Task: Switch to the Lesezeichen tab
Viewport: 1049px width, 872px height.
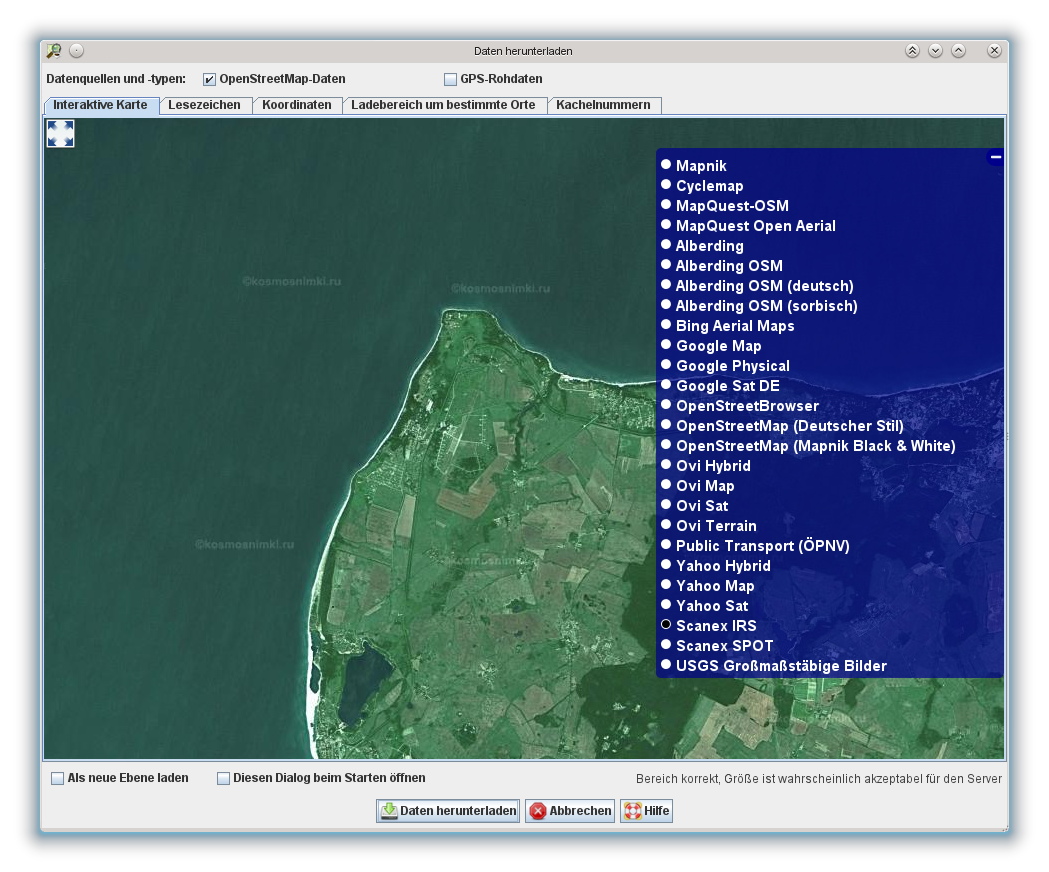Action: (x=204, y=105)
